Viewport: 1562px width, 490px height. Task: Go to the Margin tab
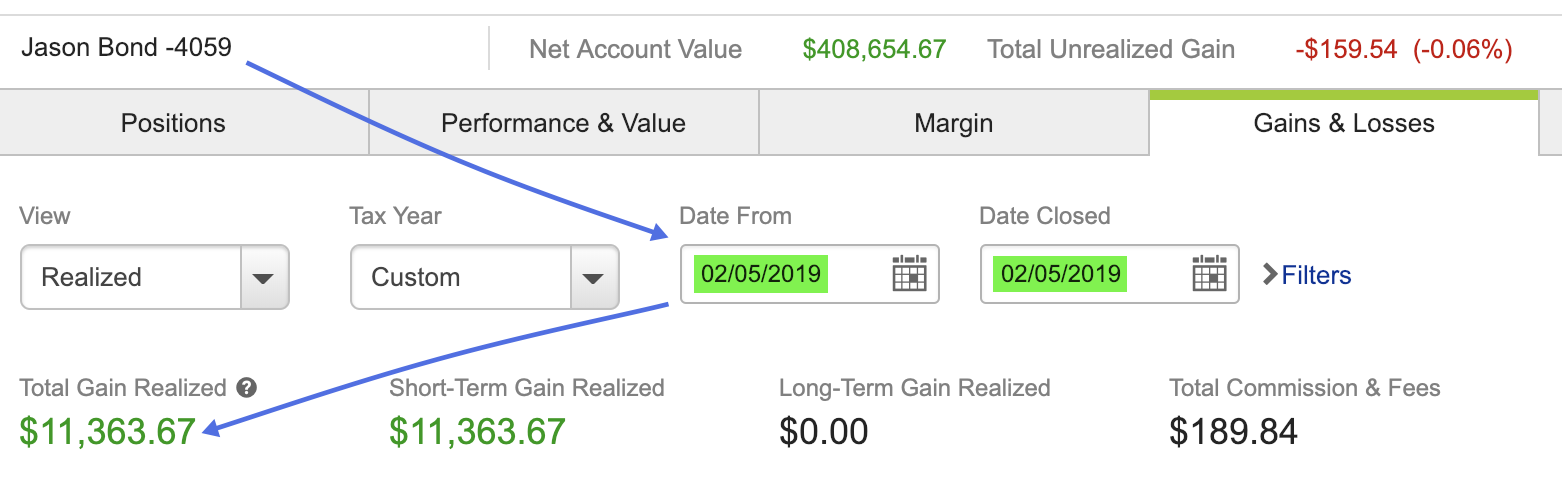(953, 124)
